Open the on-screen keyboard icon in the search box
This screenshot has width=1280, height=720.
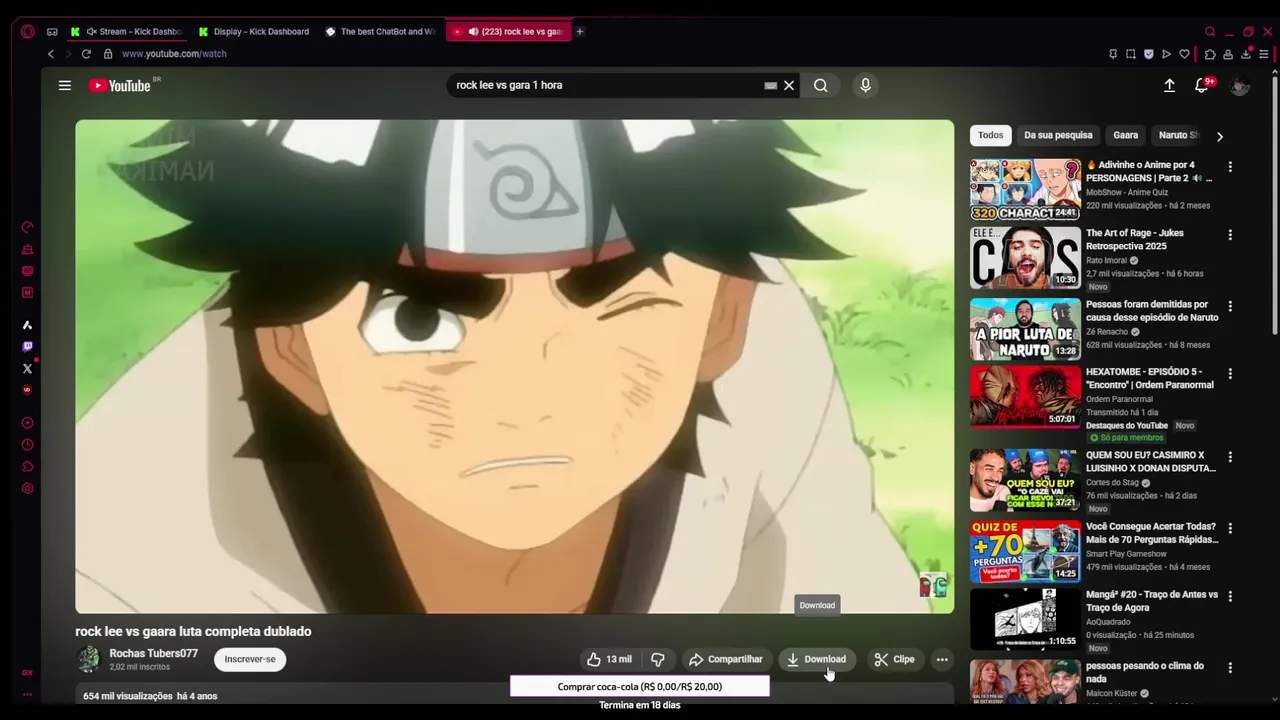coord(770,85)
